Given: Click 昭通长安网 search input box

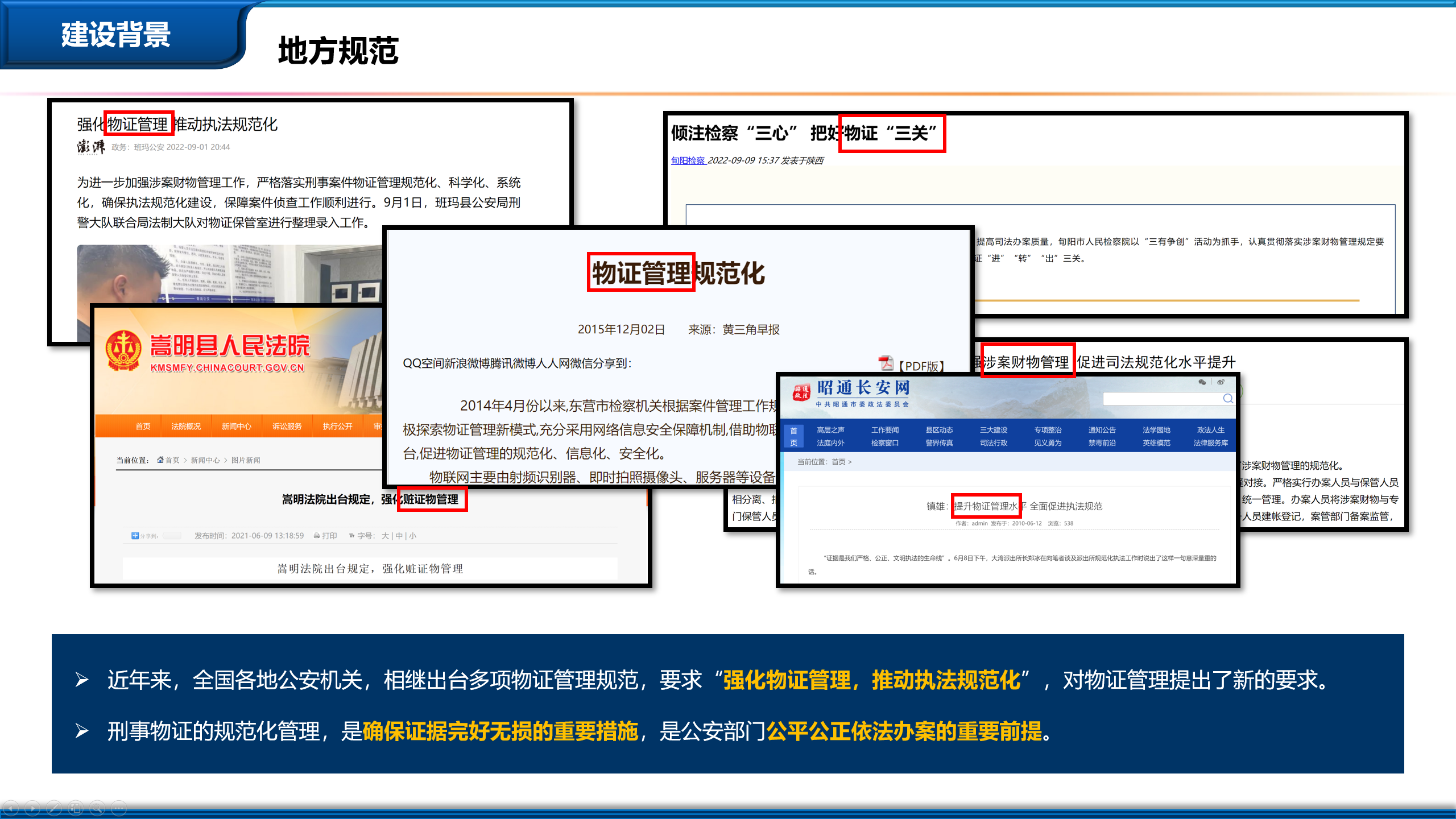Looking at the screenshot, I should click(1160, 399).
